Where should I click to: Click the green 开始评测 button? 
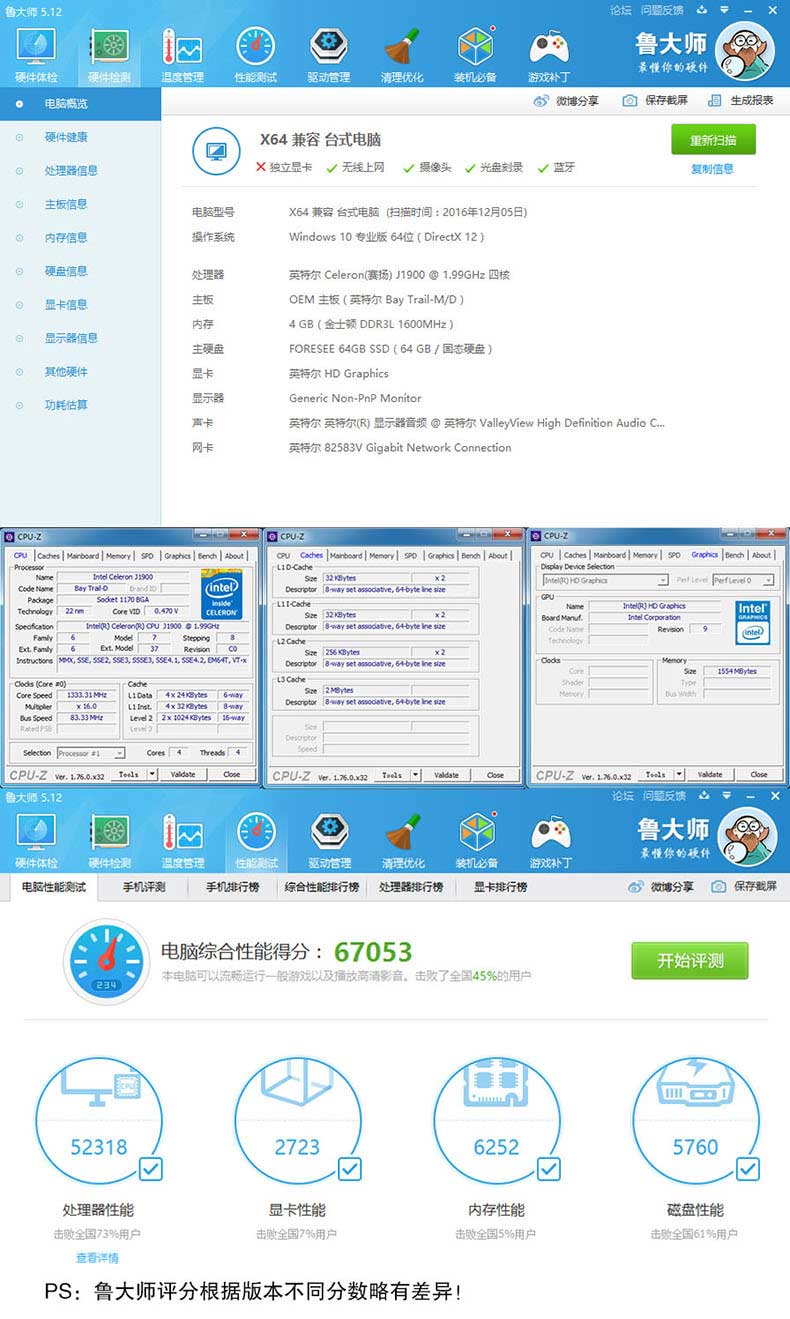click(x=689, y=961)
